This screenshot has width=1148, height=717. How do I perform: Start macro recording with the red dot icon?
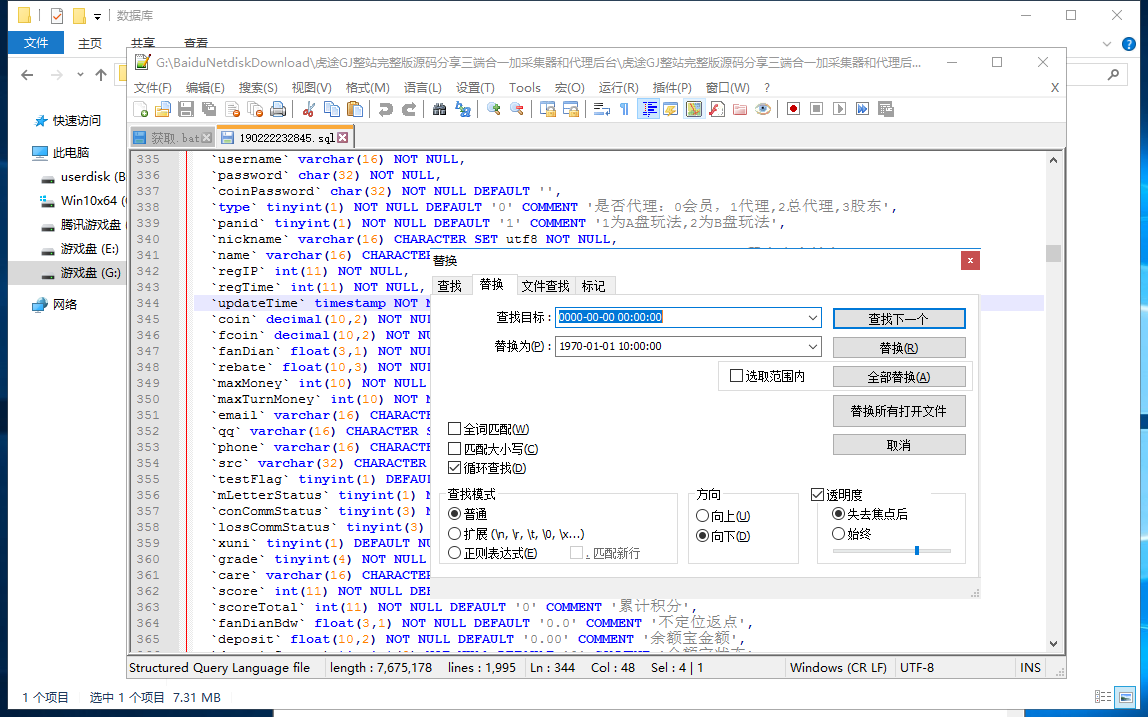[x=793, y=109]
